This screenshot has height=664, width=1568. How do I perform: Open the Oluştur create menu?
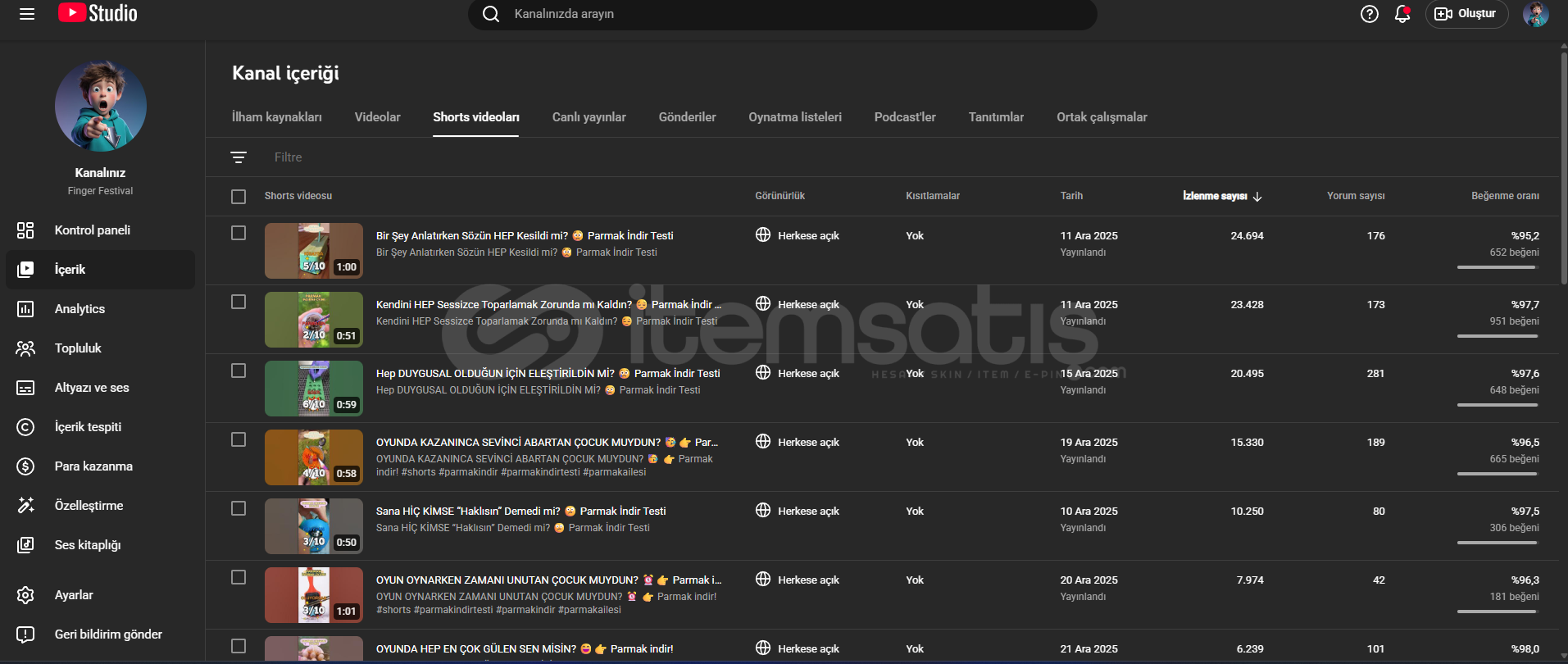[x=1466, y=14]
